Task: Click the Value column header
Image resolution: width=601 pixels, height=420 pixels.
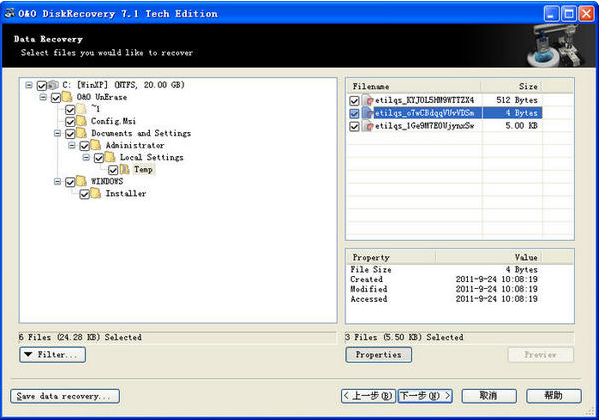Action: (489, 258)
